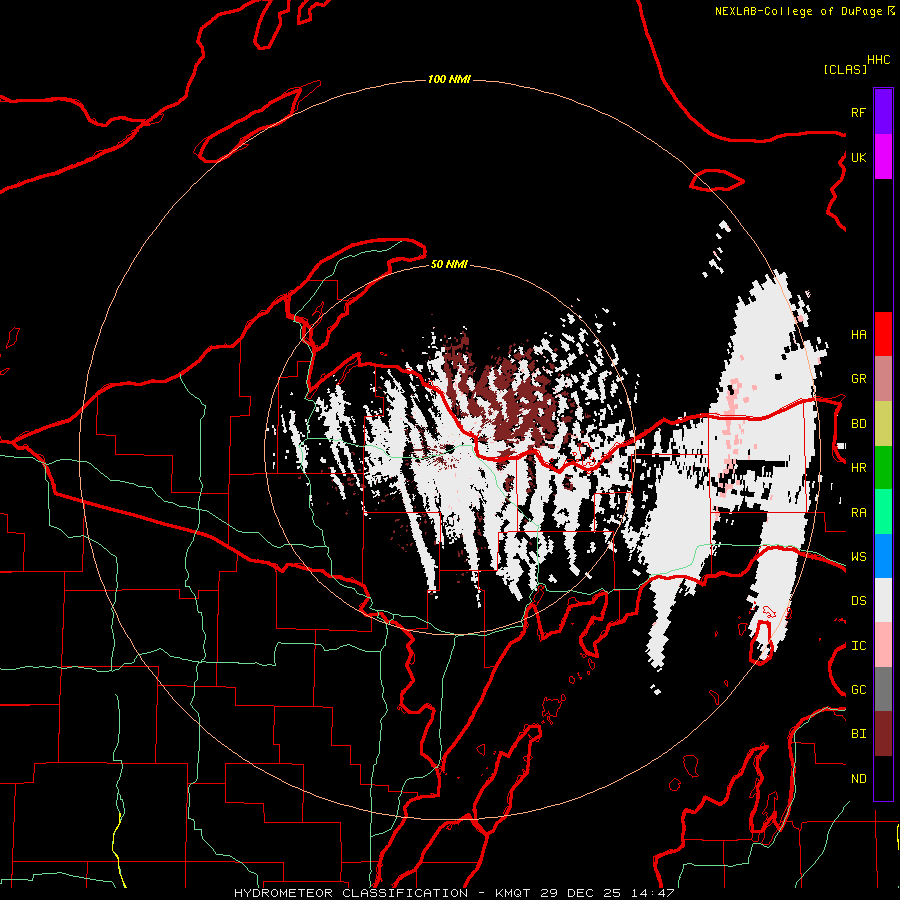900x900 pixels.
Task: Click the HA legend label
Action: [858, 335]
